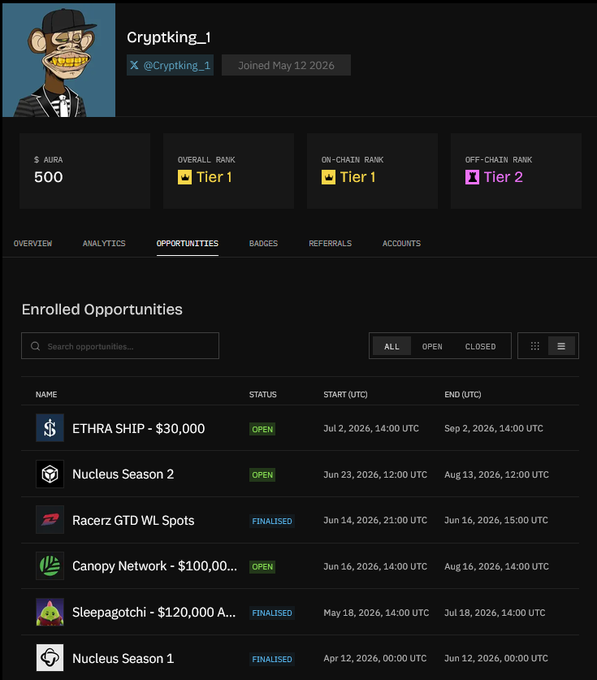Filter opportunities by OPEN

point(432,346)
